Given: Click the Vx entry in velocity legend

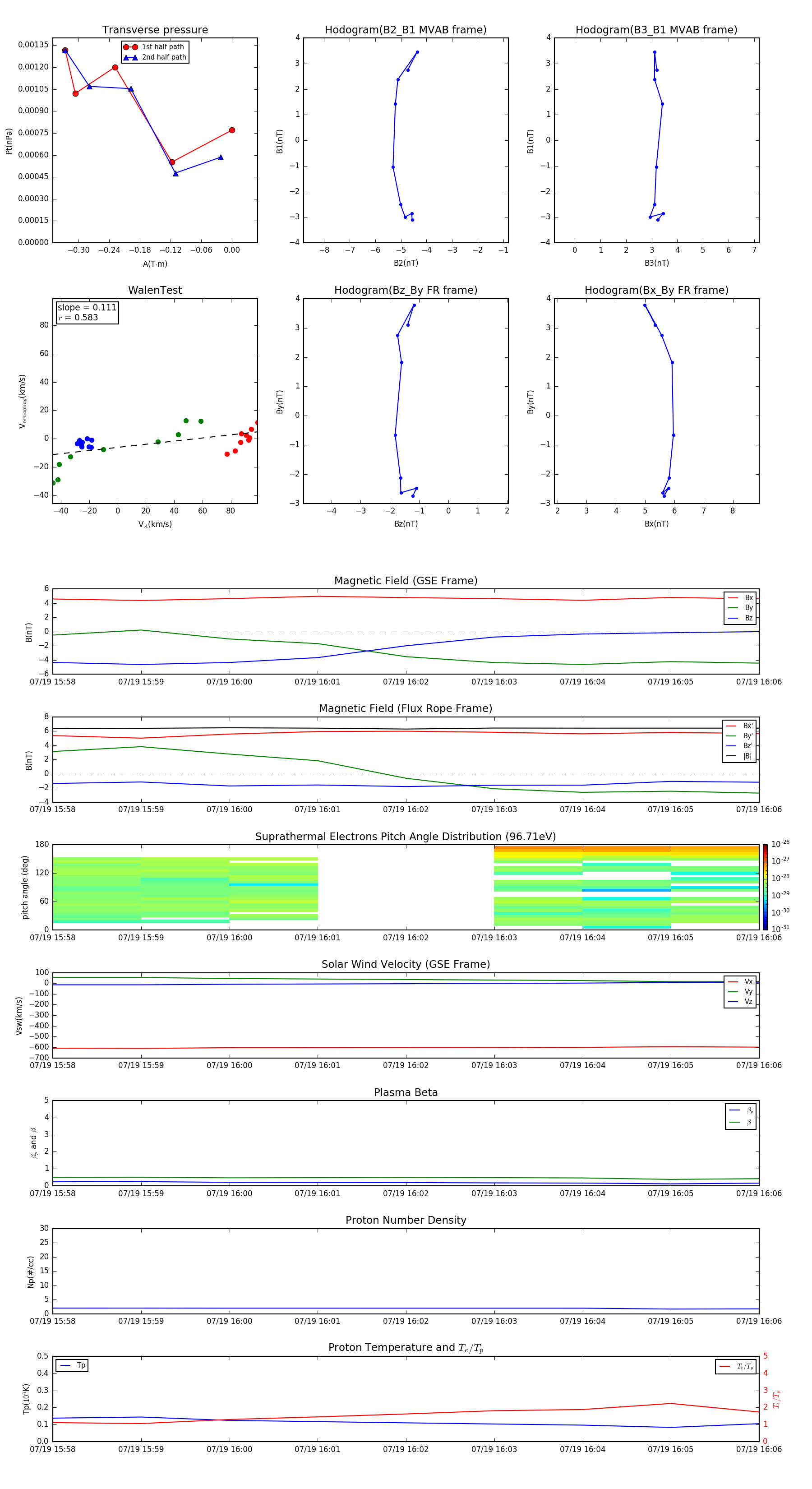Looking at the screenshot, I should [x=740, y=981].
